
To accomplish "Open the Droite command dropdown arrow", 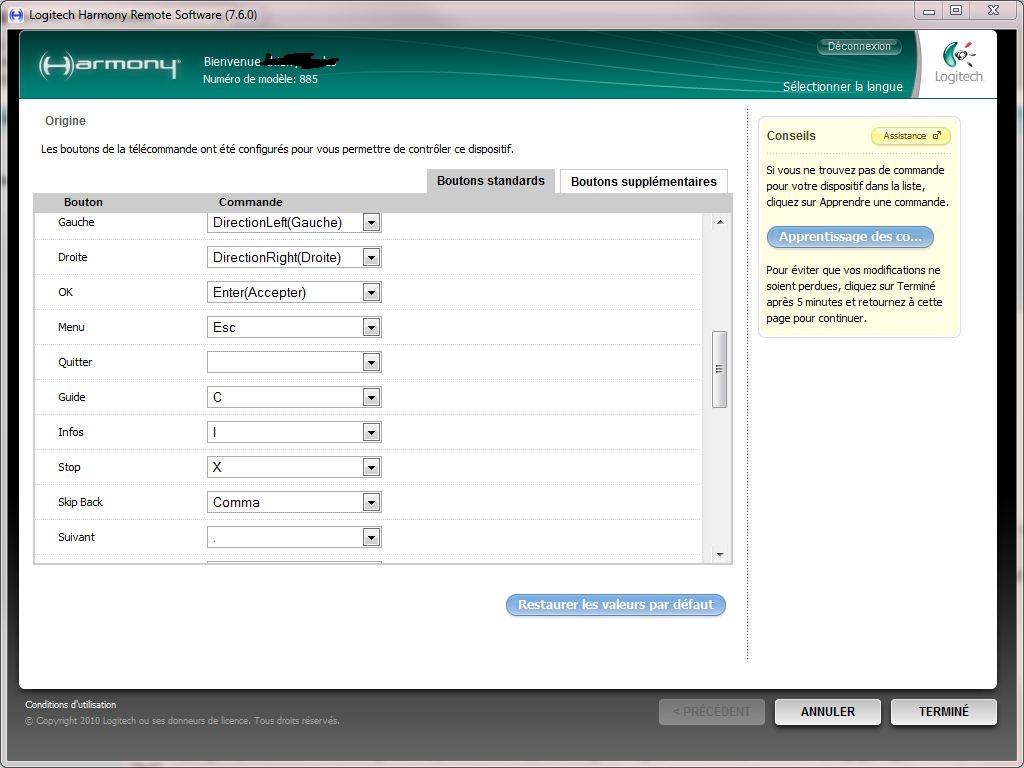I will pyautogui.click(x=371, y=257).
